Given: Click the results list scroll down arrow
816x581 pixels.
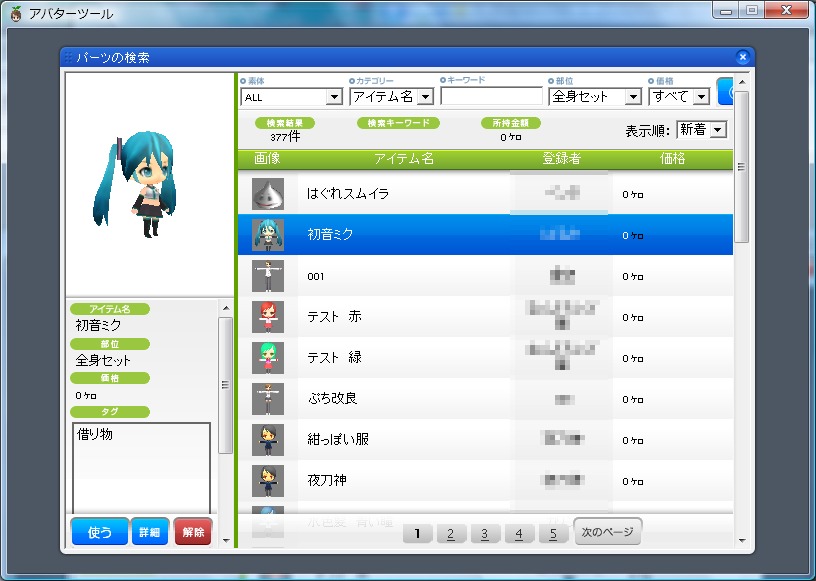Looking at the screenshot, I should (x=742, y=541).
